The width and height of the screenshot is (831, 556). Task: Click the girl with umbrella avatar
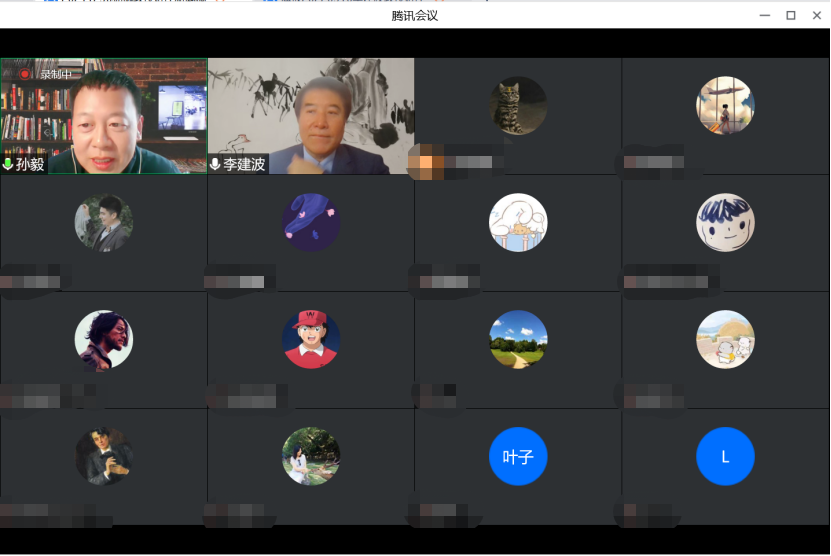[x=725, y=105]
